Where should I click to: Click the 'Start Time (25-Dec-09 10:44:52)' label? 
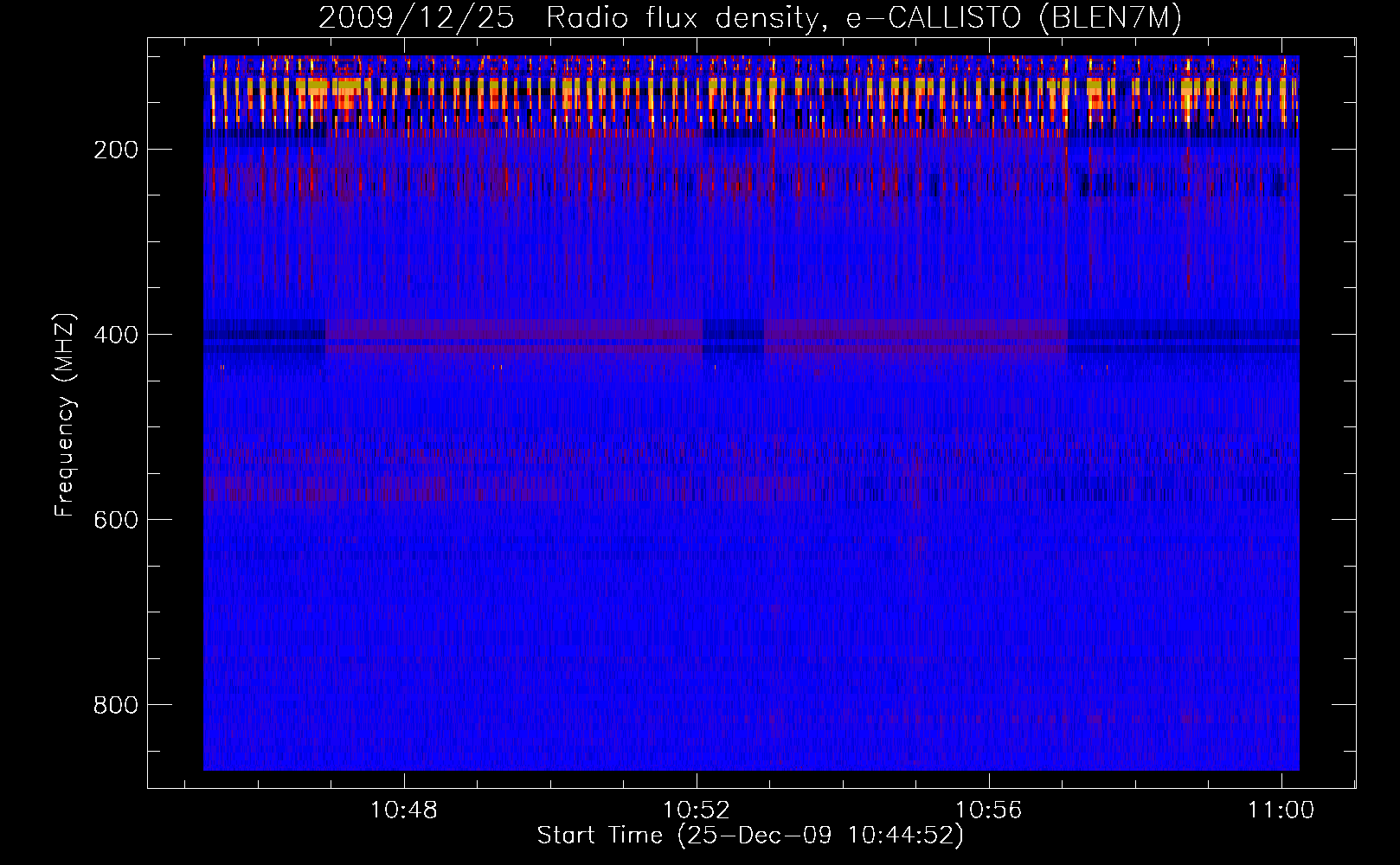[750, 836]
